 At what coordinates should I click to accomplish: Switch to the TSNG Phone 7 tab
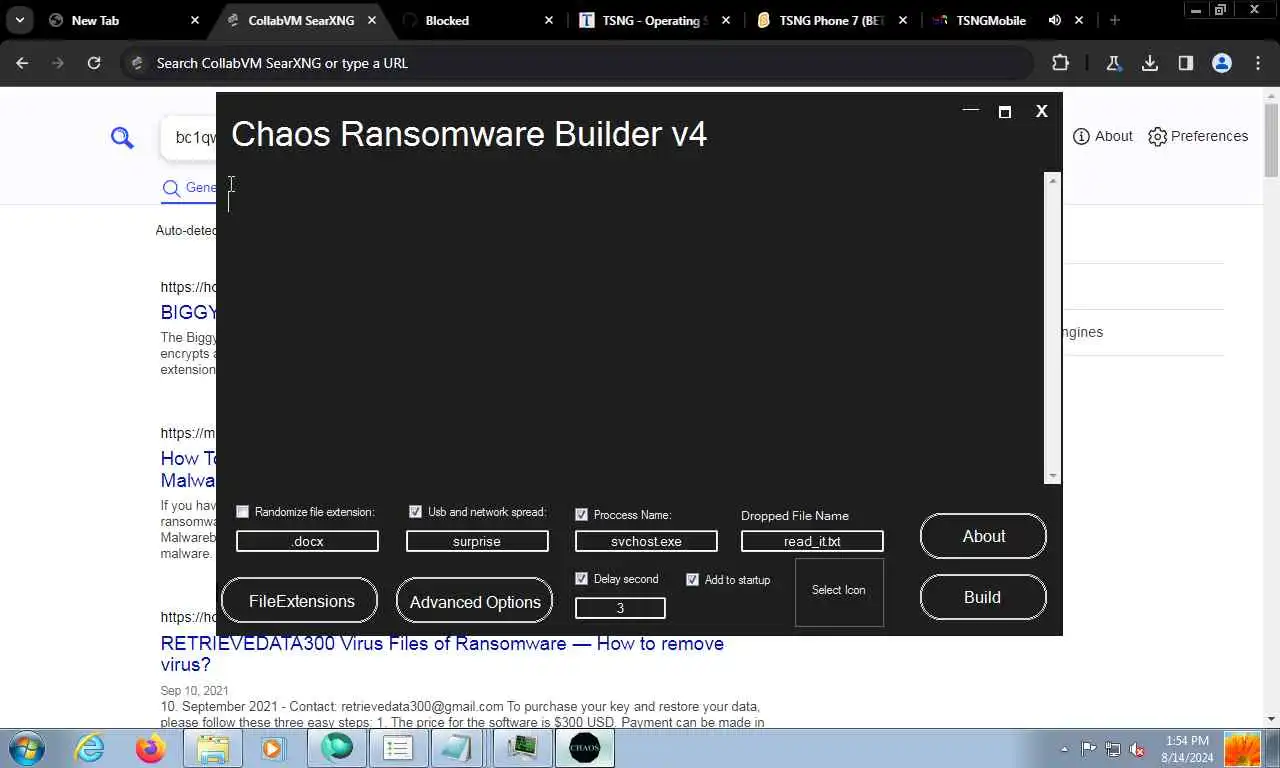pos(832,20)
